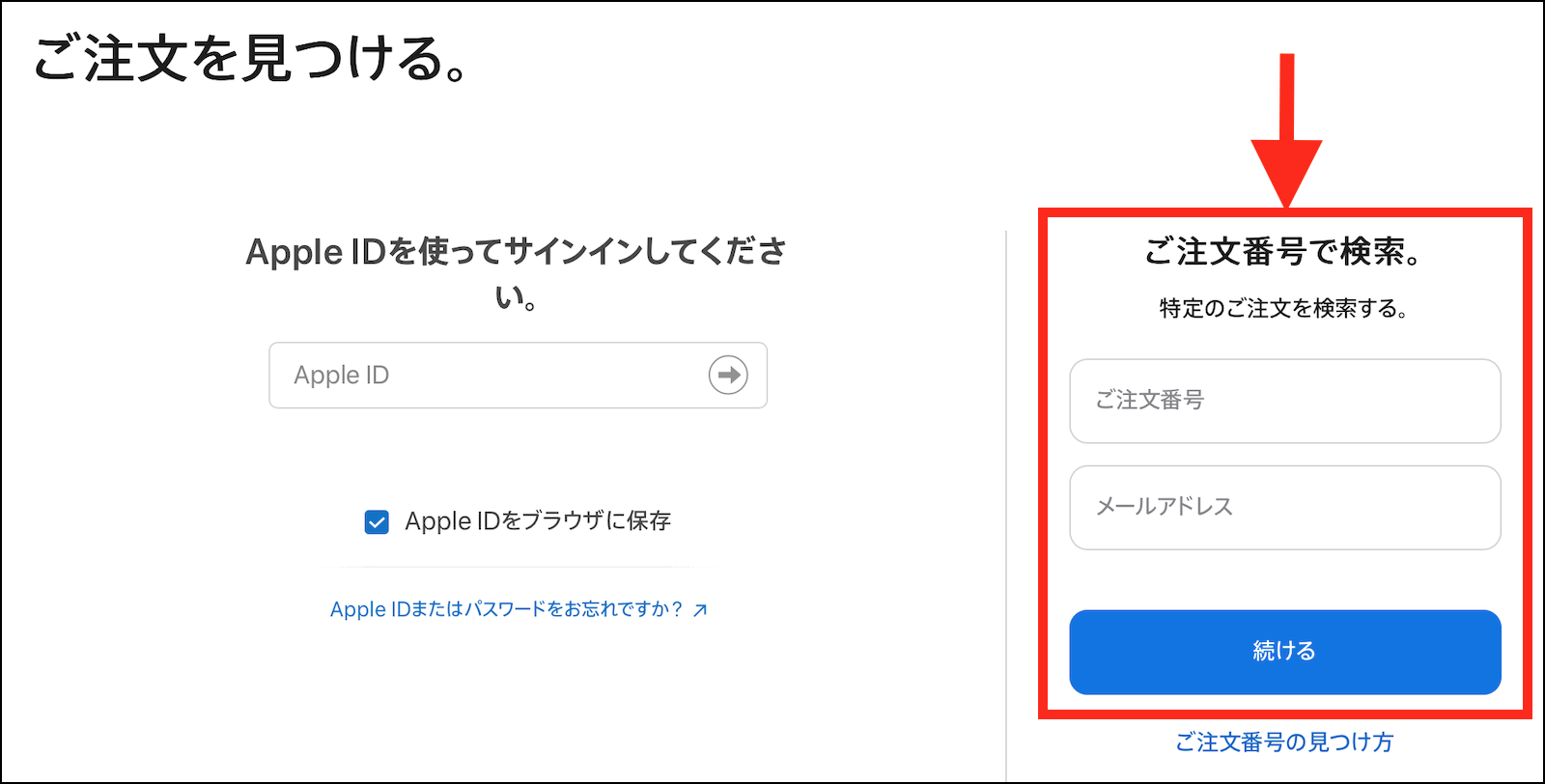Select the メールアドレス input field

[x=1285, y=508]
